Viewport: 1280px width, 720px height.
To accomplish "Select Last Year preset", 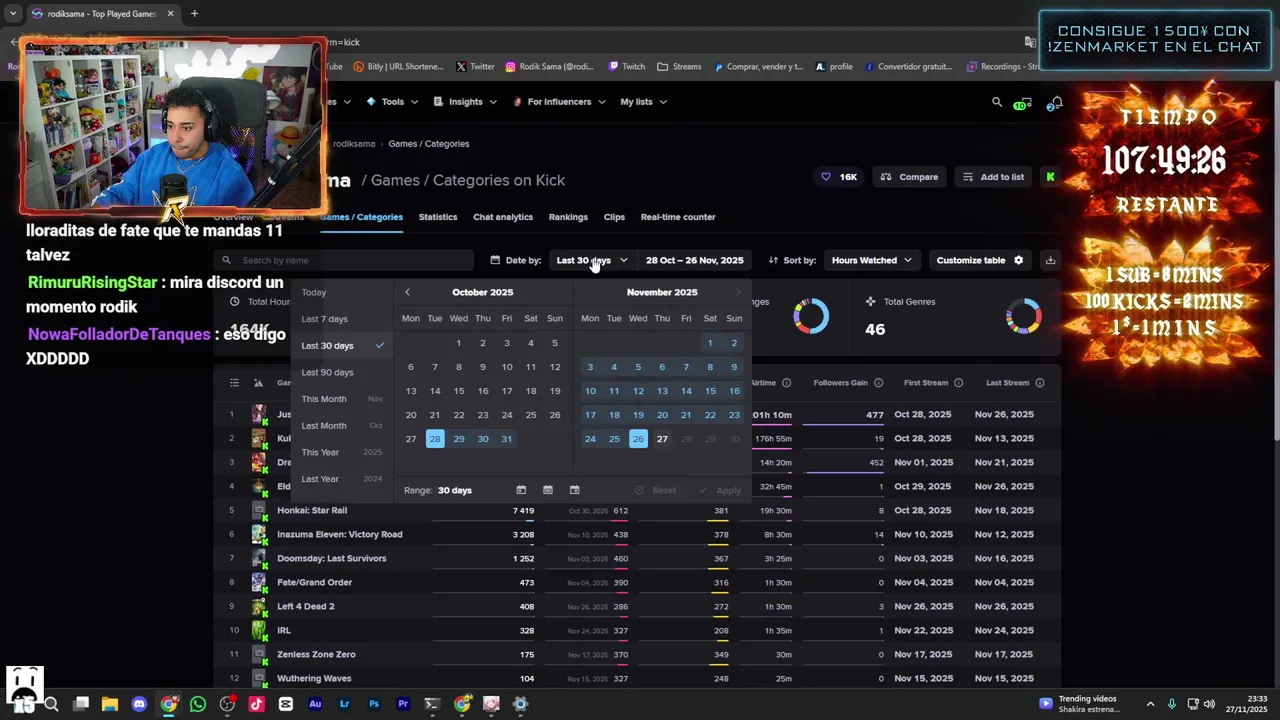I will (x=343, y=479).
